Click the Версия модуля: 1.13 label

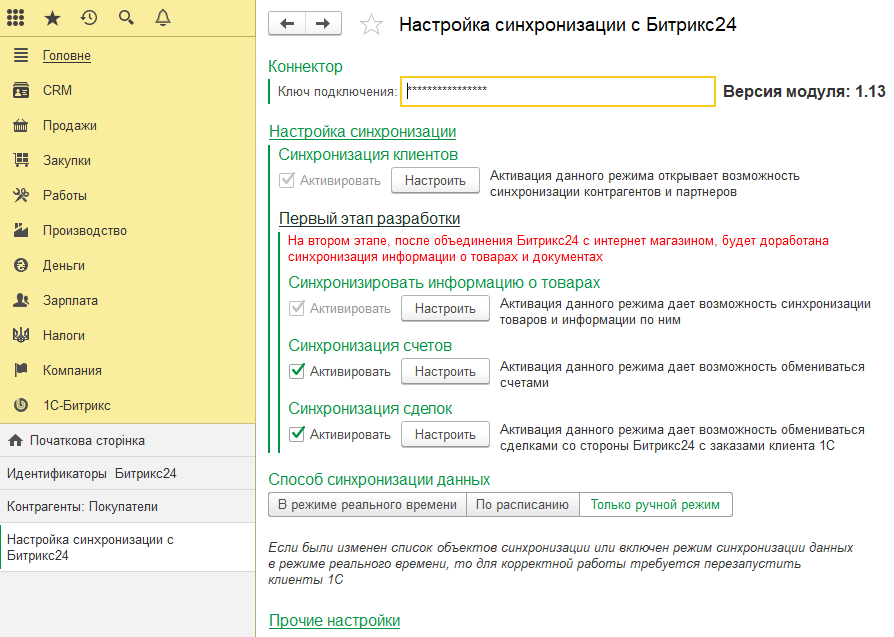click(804, 91)
